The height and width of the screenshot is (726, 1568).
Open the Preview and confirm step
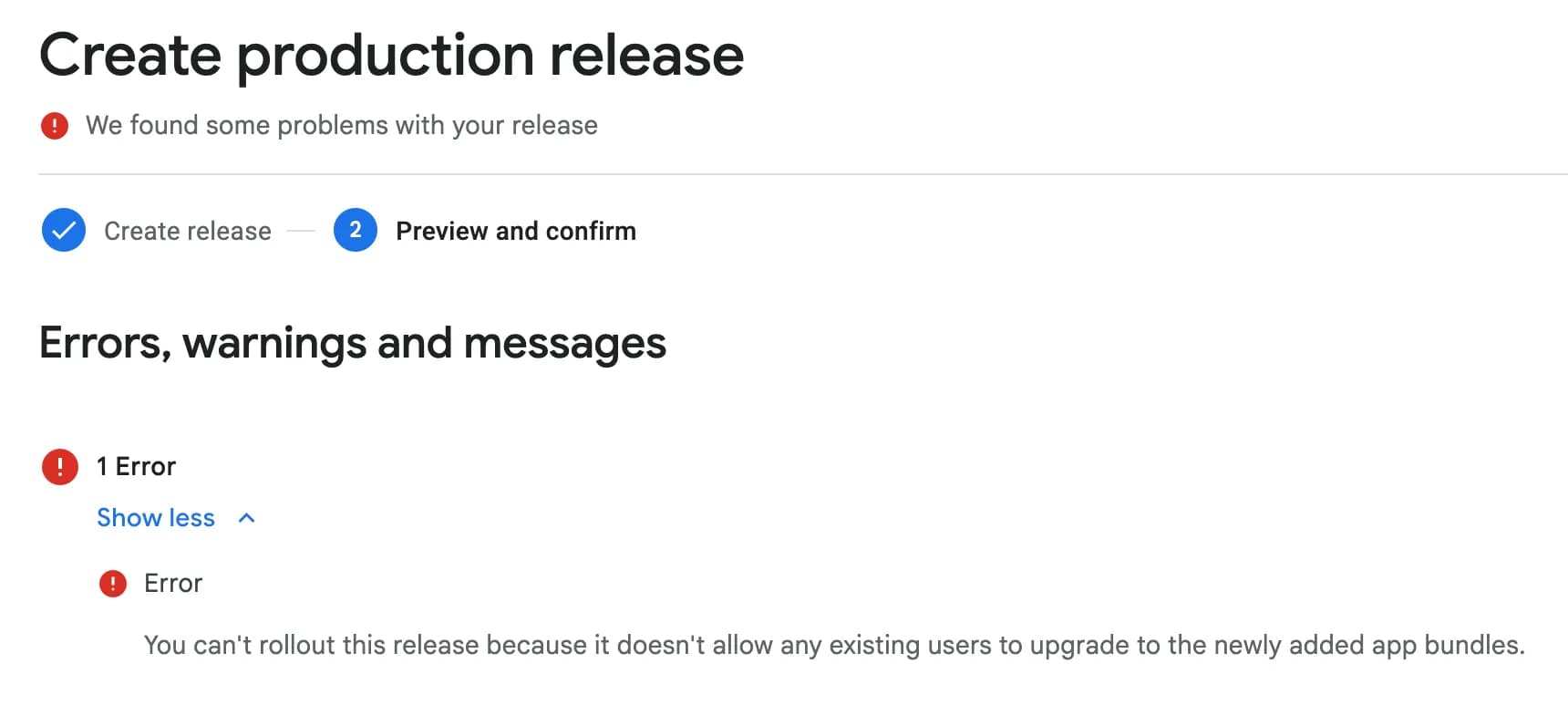515,230
